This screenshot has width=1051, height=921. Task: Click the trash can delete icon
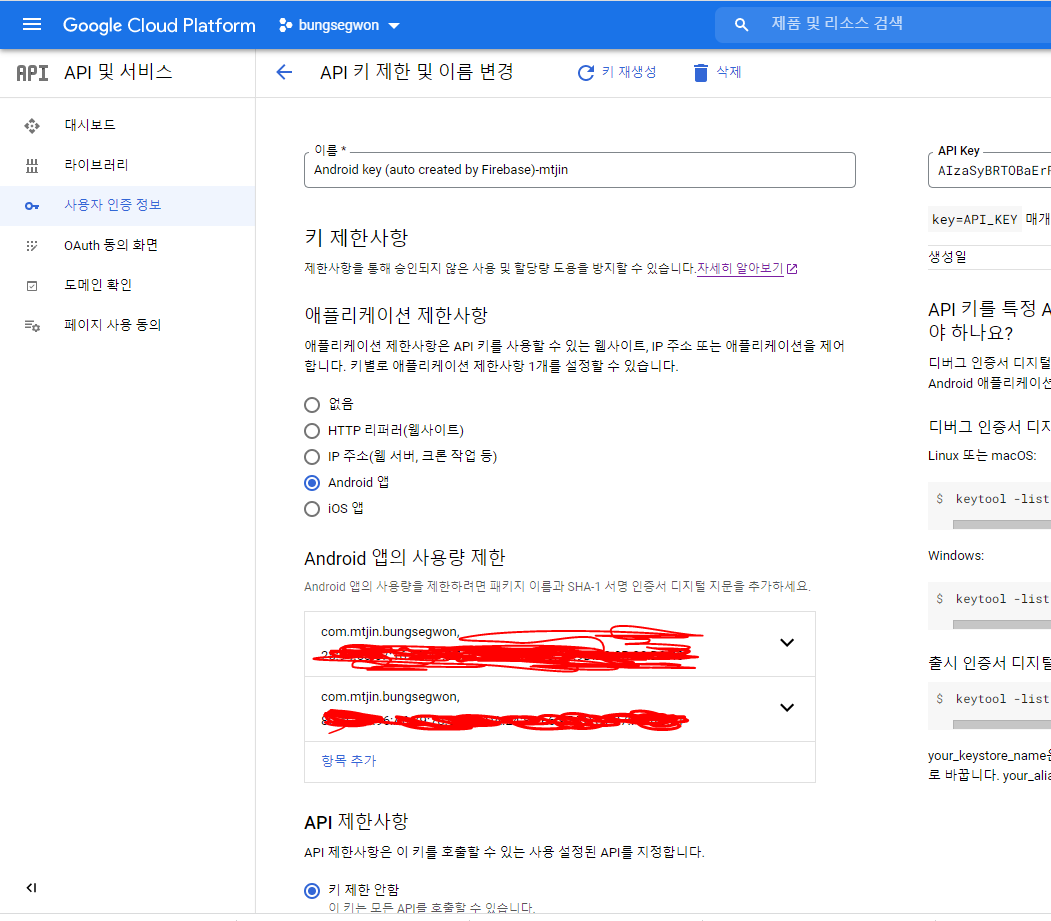coord(700,72)
